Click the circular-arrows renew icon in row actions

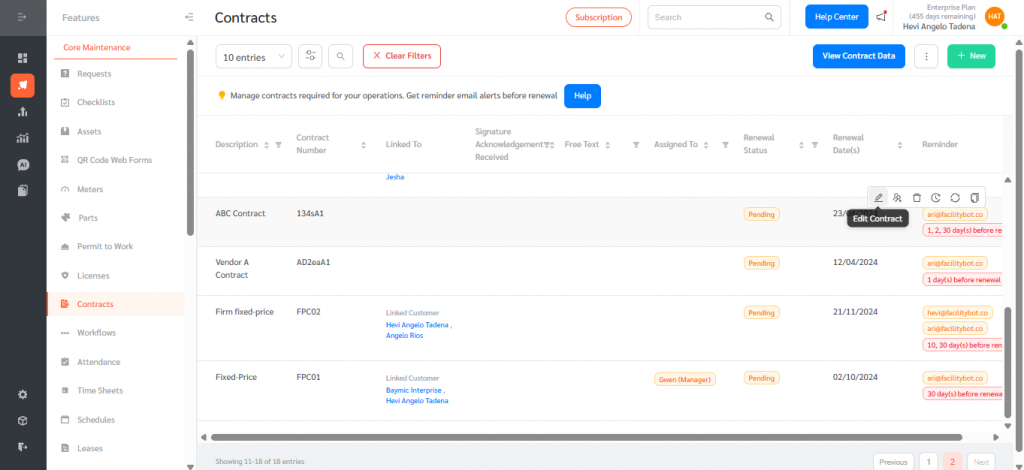tap(955, 198)
